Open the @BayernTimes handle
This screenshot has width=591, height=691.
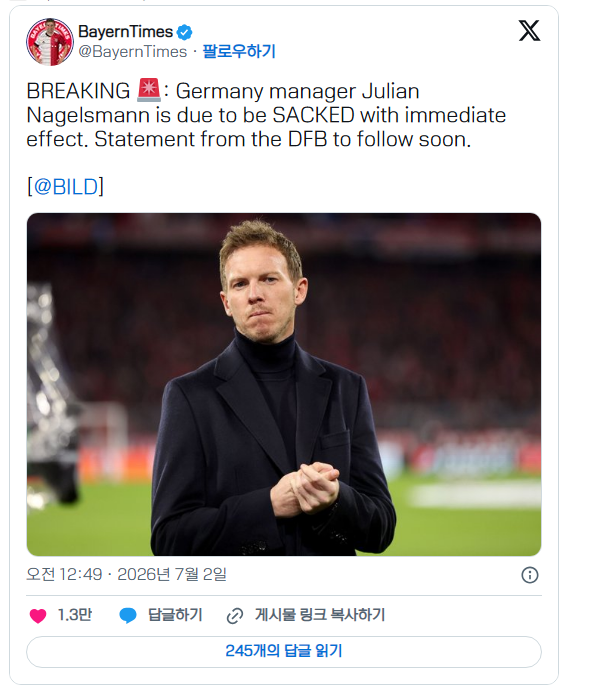coord(133,52)
